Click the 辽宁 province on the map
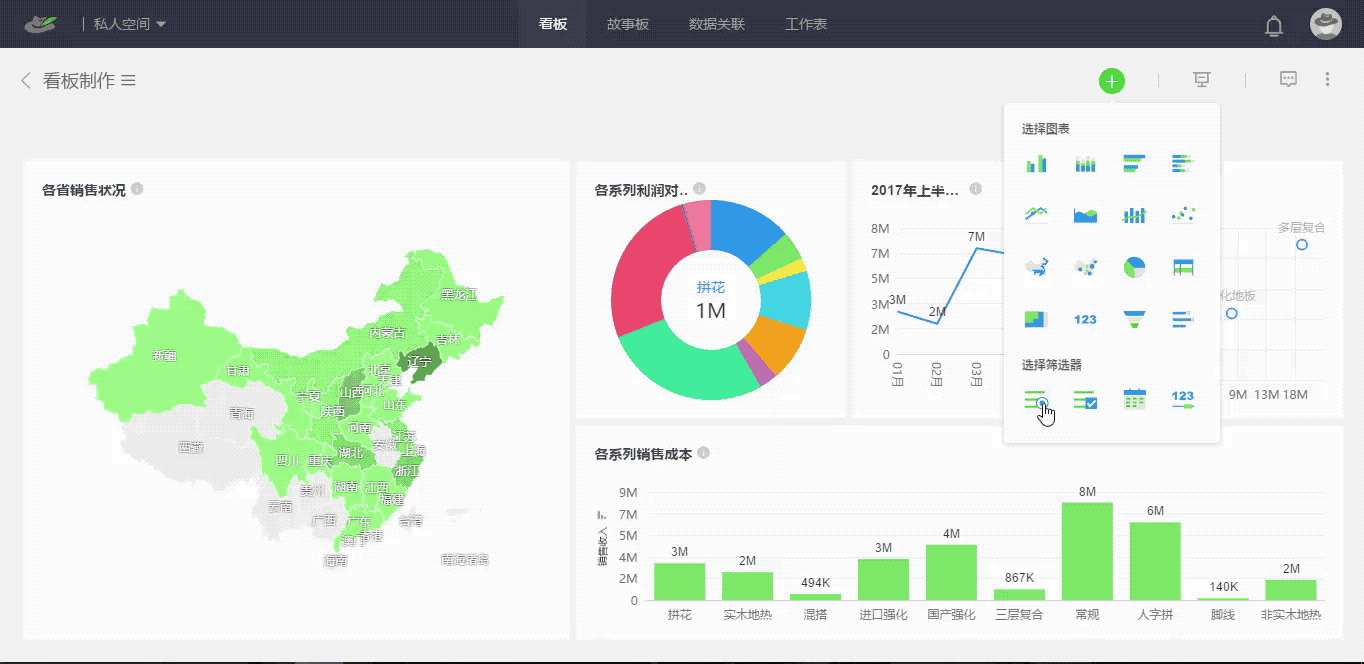 (420, 361)
